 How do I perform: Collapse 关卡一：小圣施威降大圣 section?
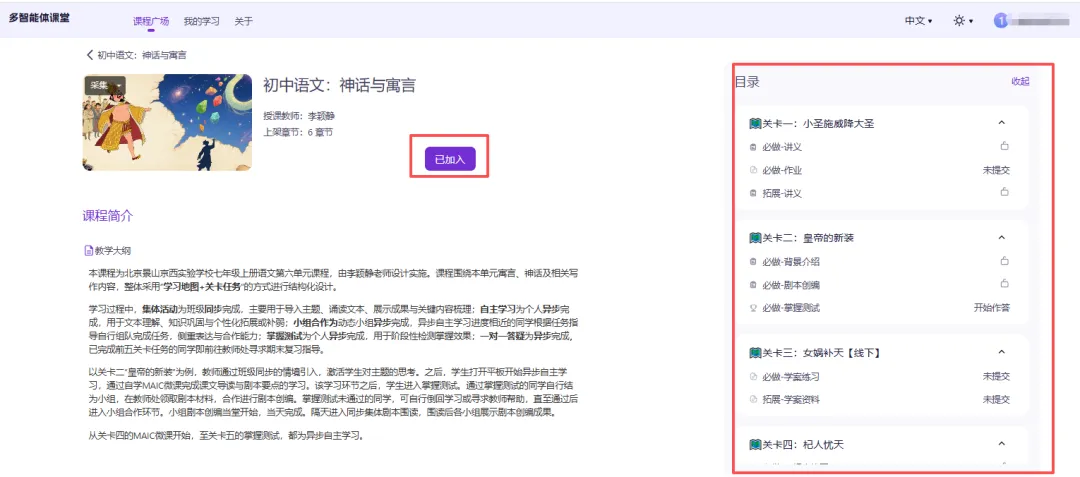pos(1001,123)
